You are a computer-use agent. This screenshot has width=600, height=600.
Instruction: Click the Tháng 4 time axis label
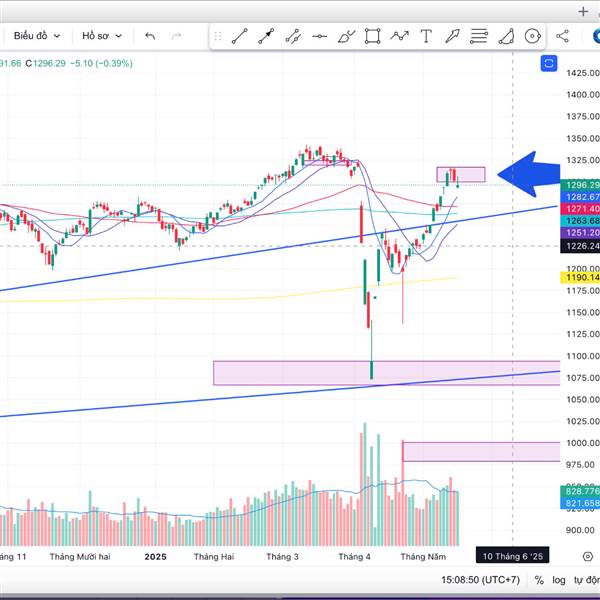pos(354,557)
